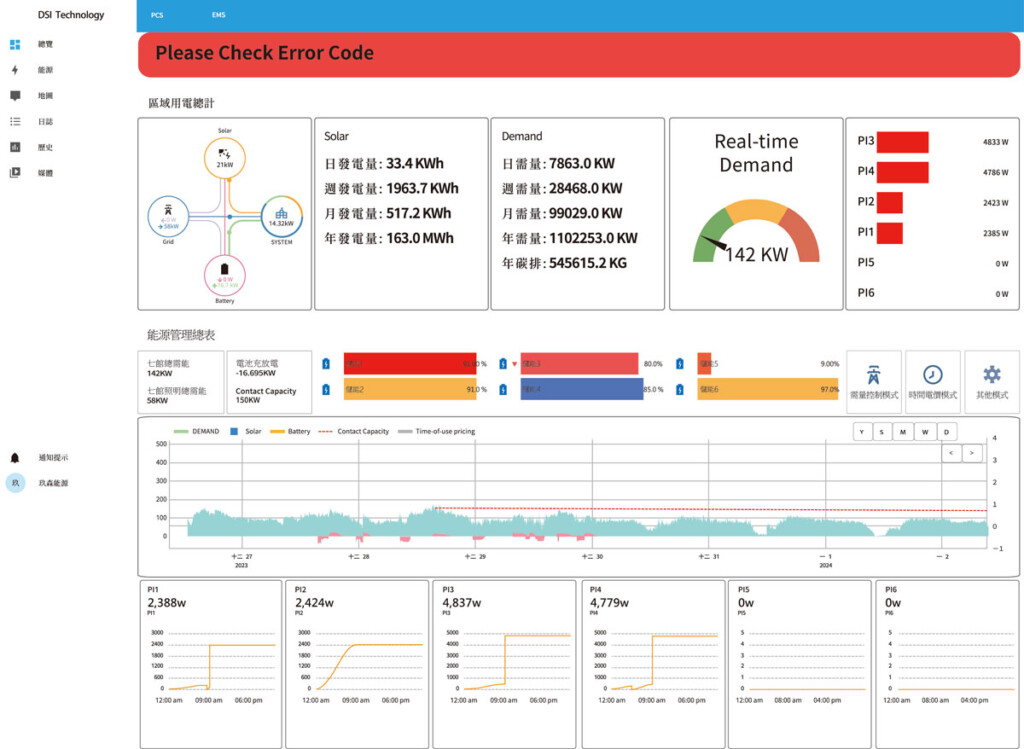Screen dimensions: 1024x749
Task: Go to next chart period arrow
Action: click(x=971, y=454)
